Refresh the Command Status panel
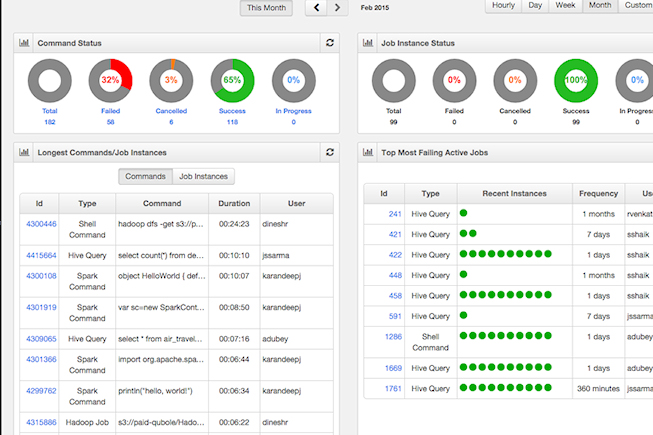 pyautogui.click(x=330, y=43)
